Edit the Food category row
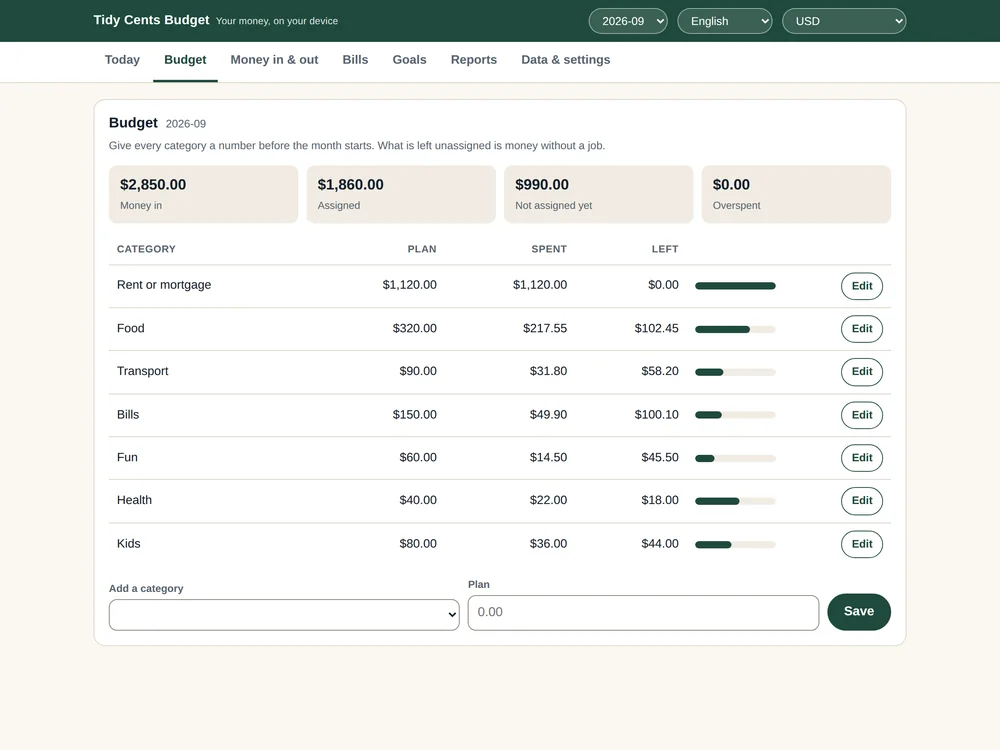Image resolution: width=1000 pixels, height=750 pixels. coord(862,328)
